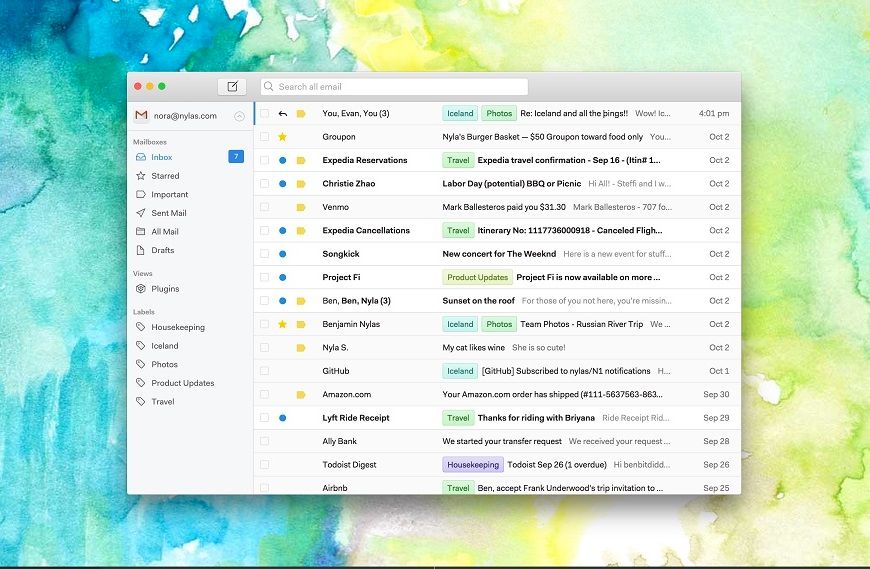Image resolution: width=870 pixels, height=569 pixels.
Task: Click the Inbox unread count badge 7
Action: 236,156
